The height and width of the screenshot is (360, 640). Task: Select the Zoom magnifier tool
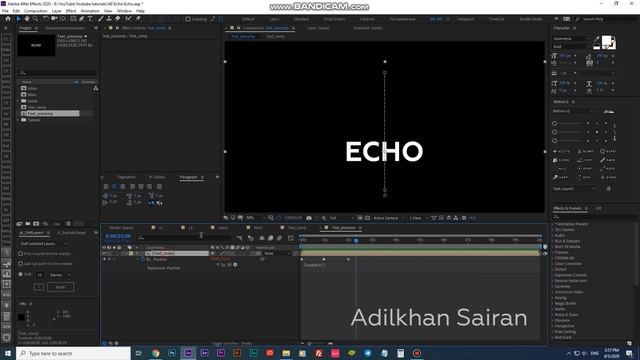36,19
